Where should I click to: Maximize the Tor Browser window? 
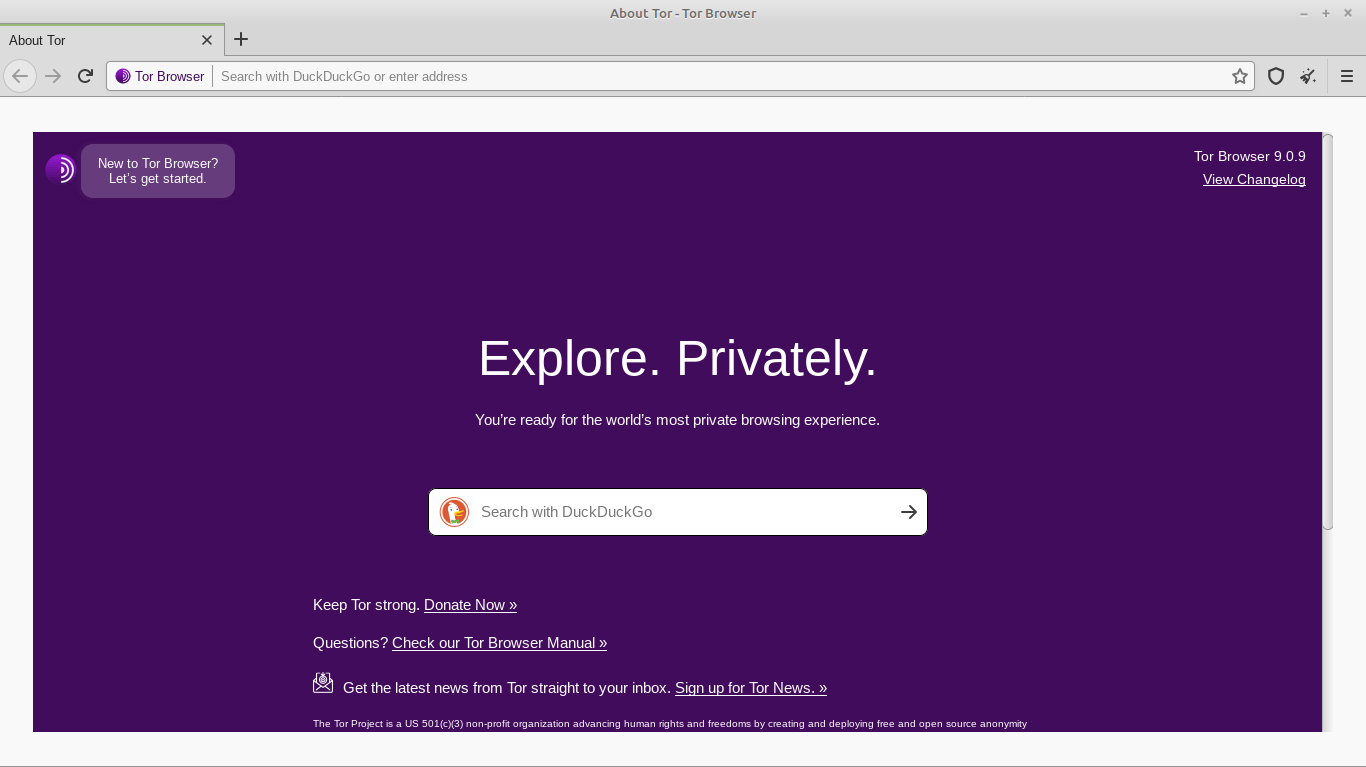pos(1326,13)
